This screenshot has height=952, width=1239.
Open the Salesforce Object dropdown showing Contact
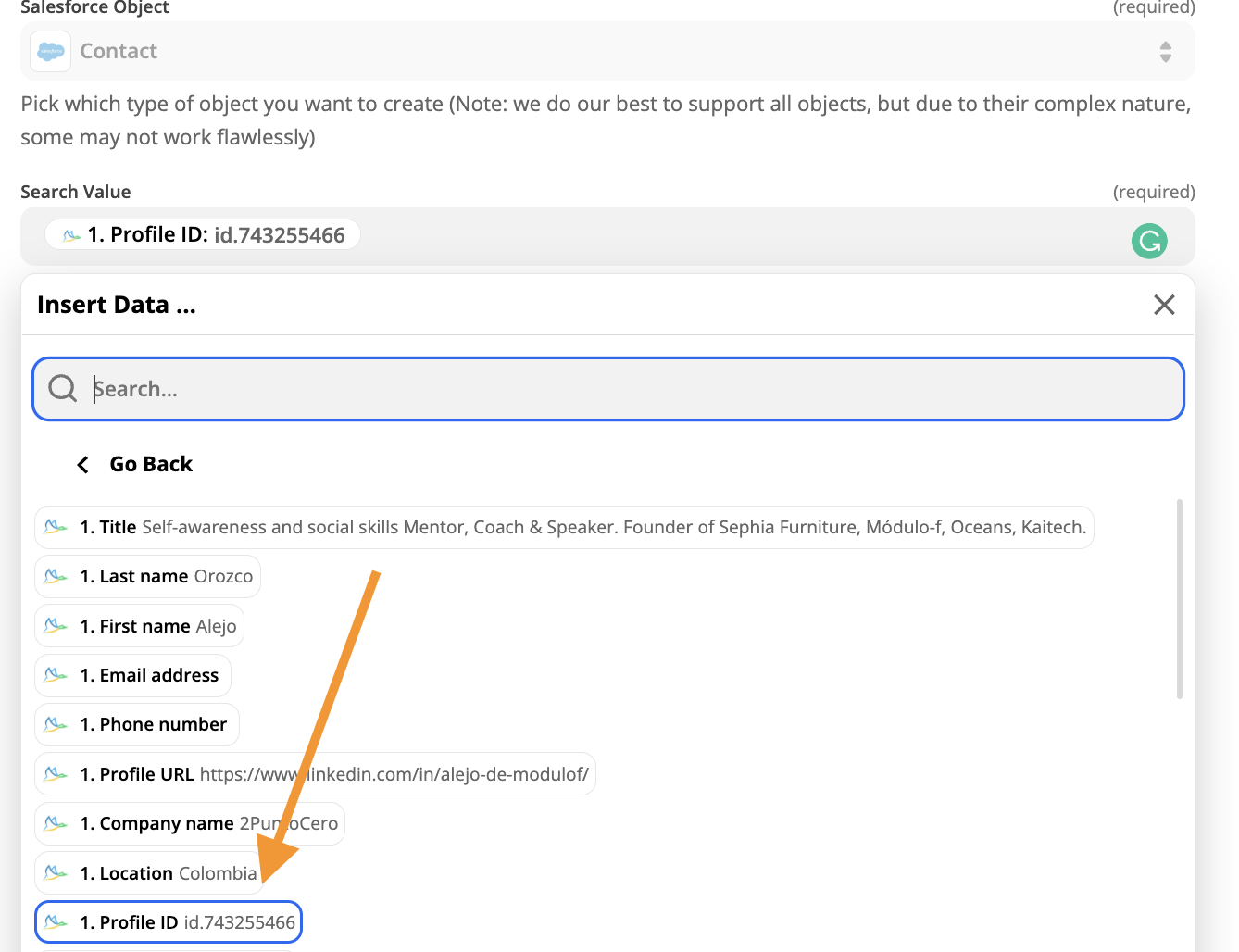pos(607,51)
